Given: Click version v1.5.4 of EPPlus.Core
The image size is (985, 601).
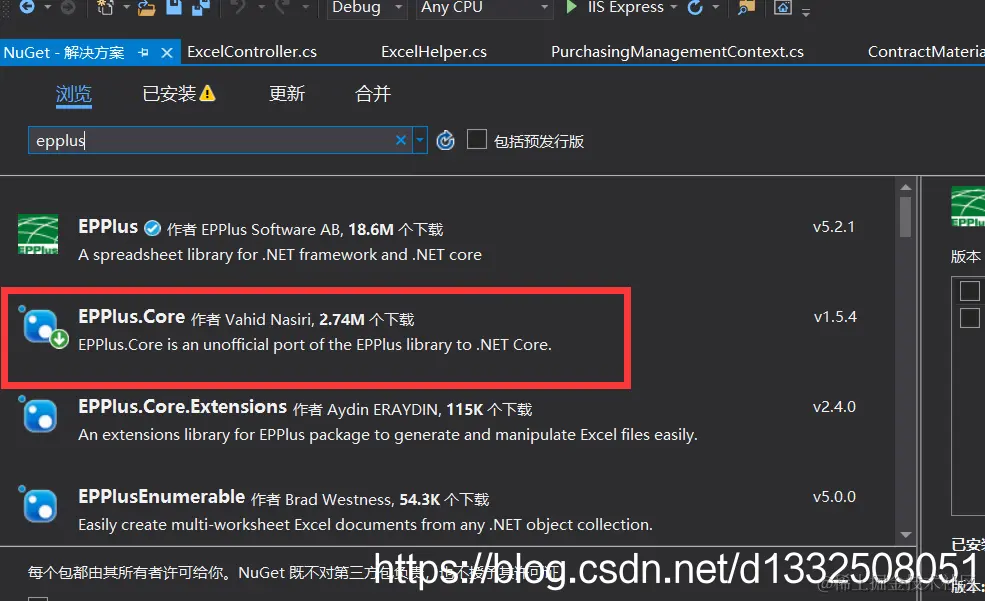Looking at the screenshot, I should pyautogui.click(x=834, y=317).
